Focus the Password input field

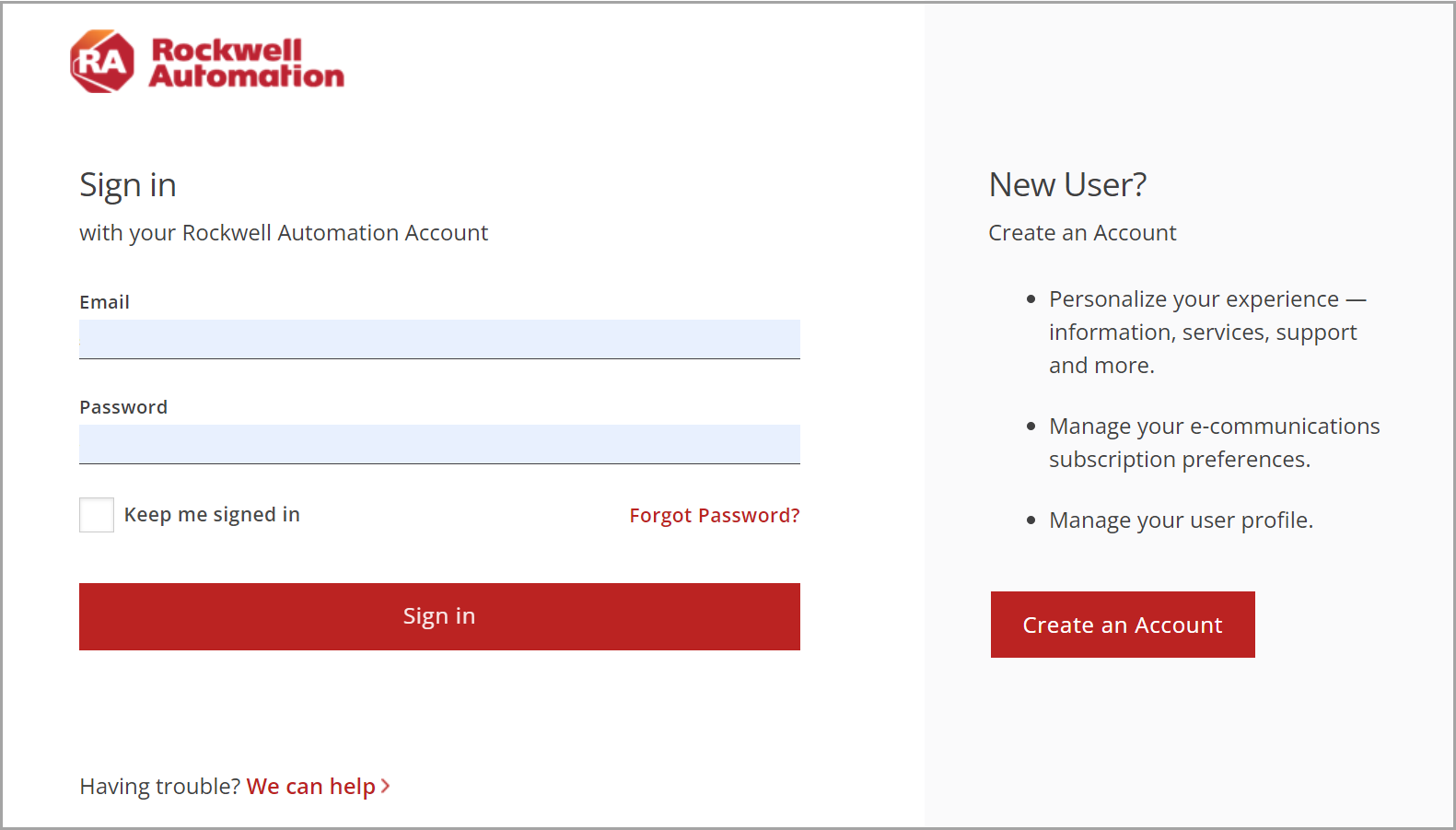click(x=439, y=444)
